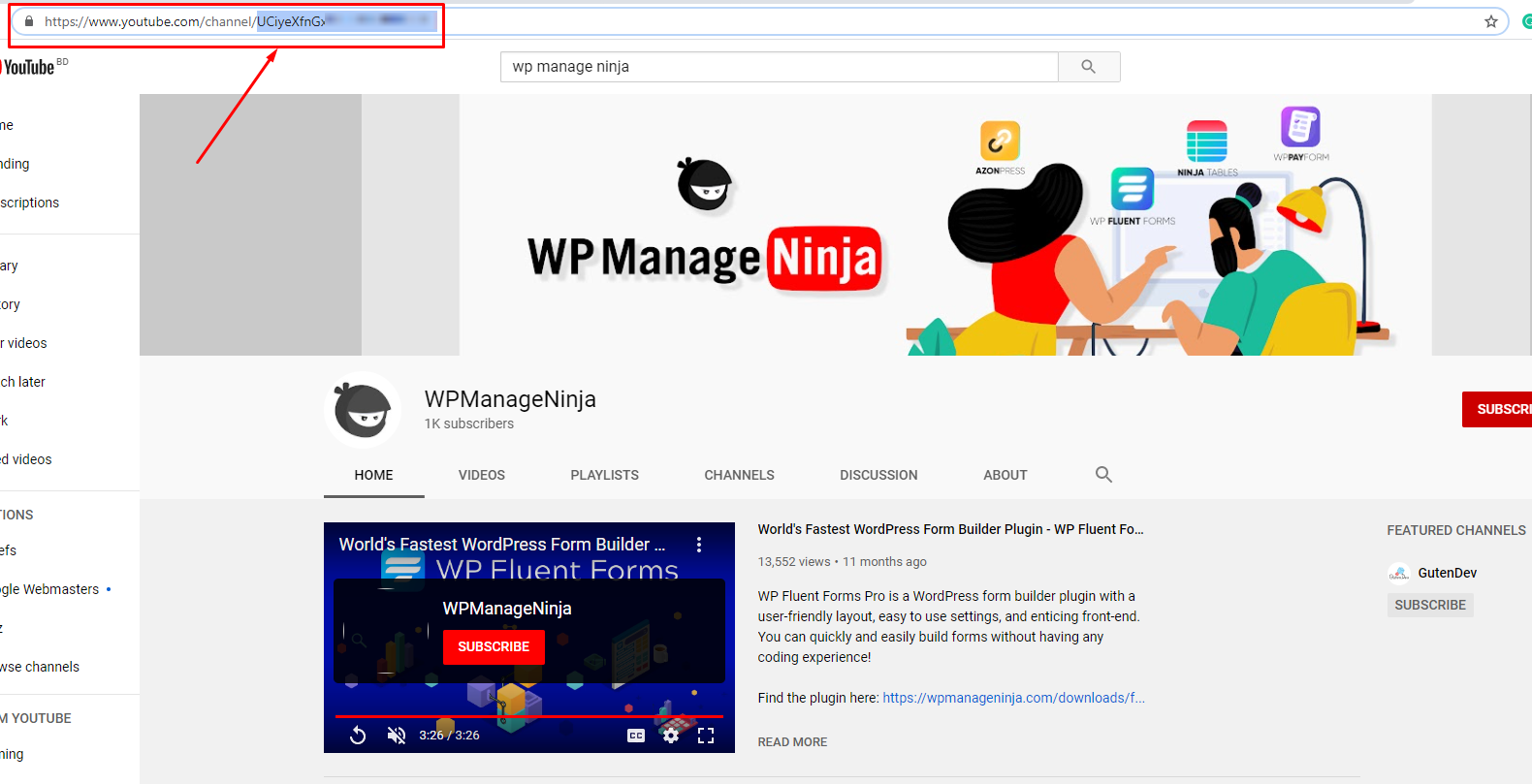
Task: Click inside the YouTube search box
Action: [x=780, y=67]
